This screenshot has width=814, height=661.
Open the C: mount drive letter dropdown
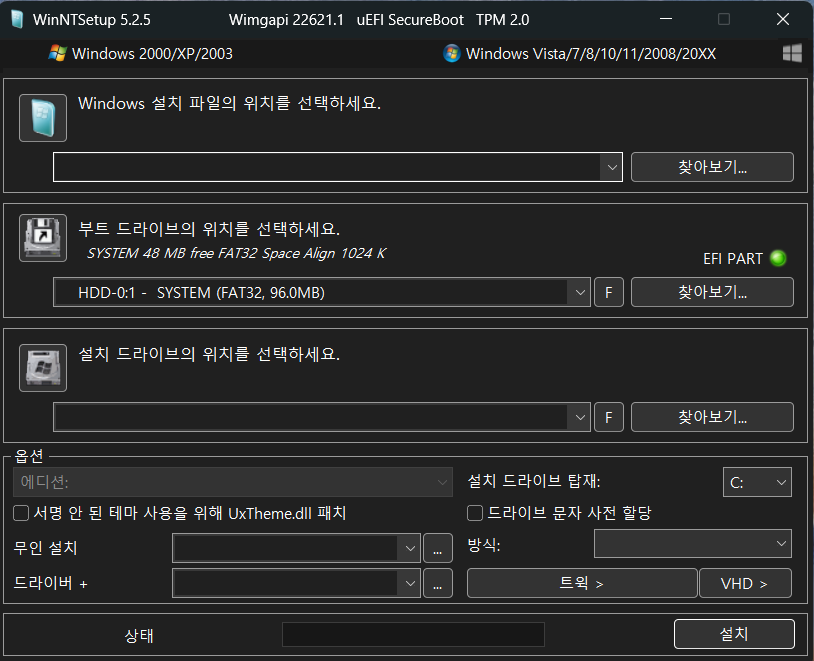coord(757,482)
